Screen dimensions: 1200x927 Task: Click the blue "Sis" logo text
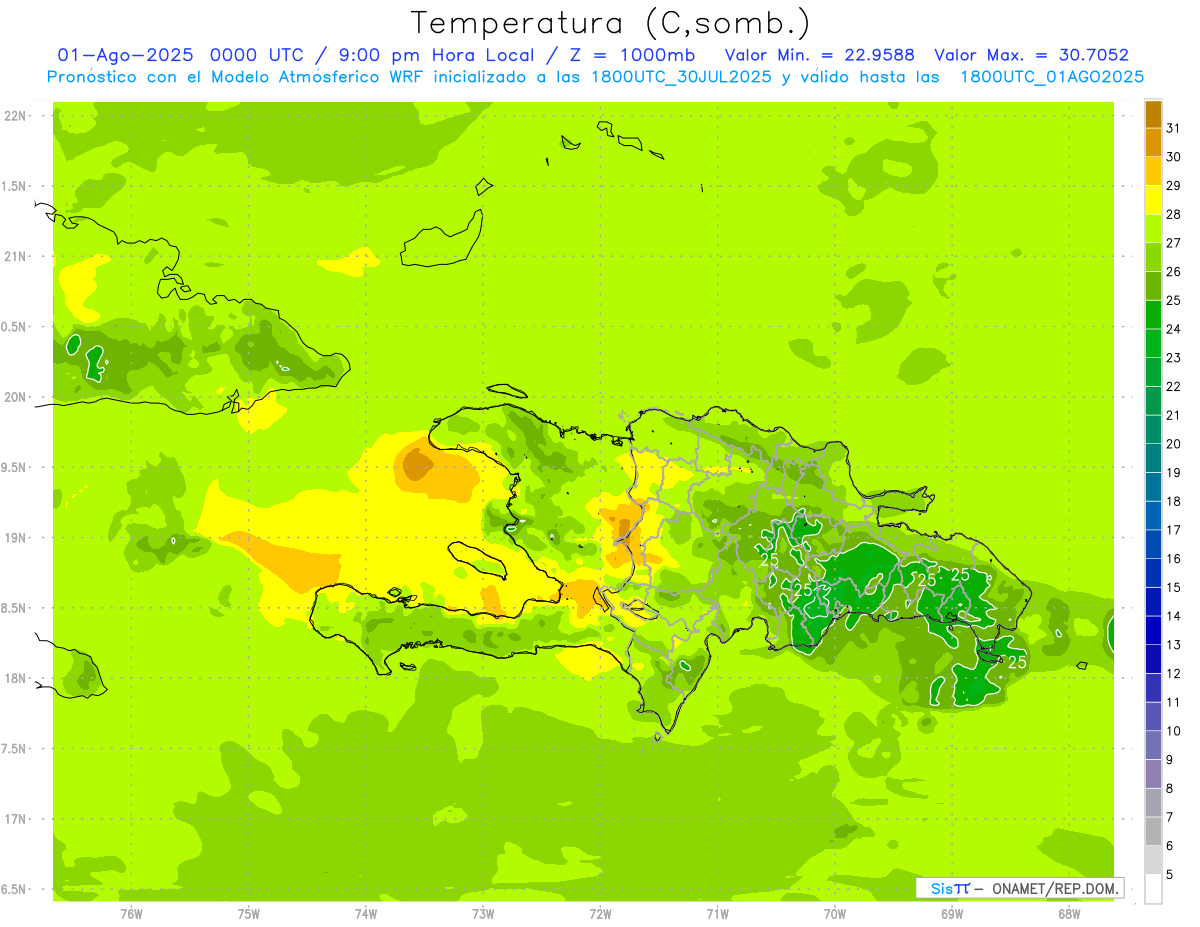[x=941, y=888]
